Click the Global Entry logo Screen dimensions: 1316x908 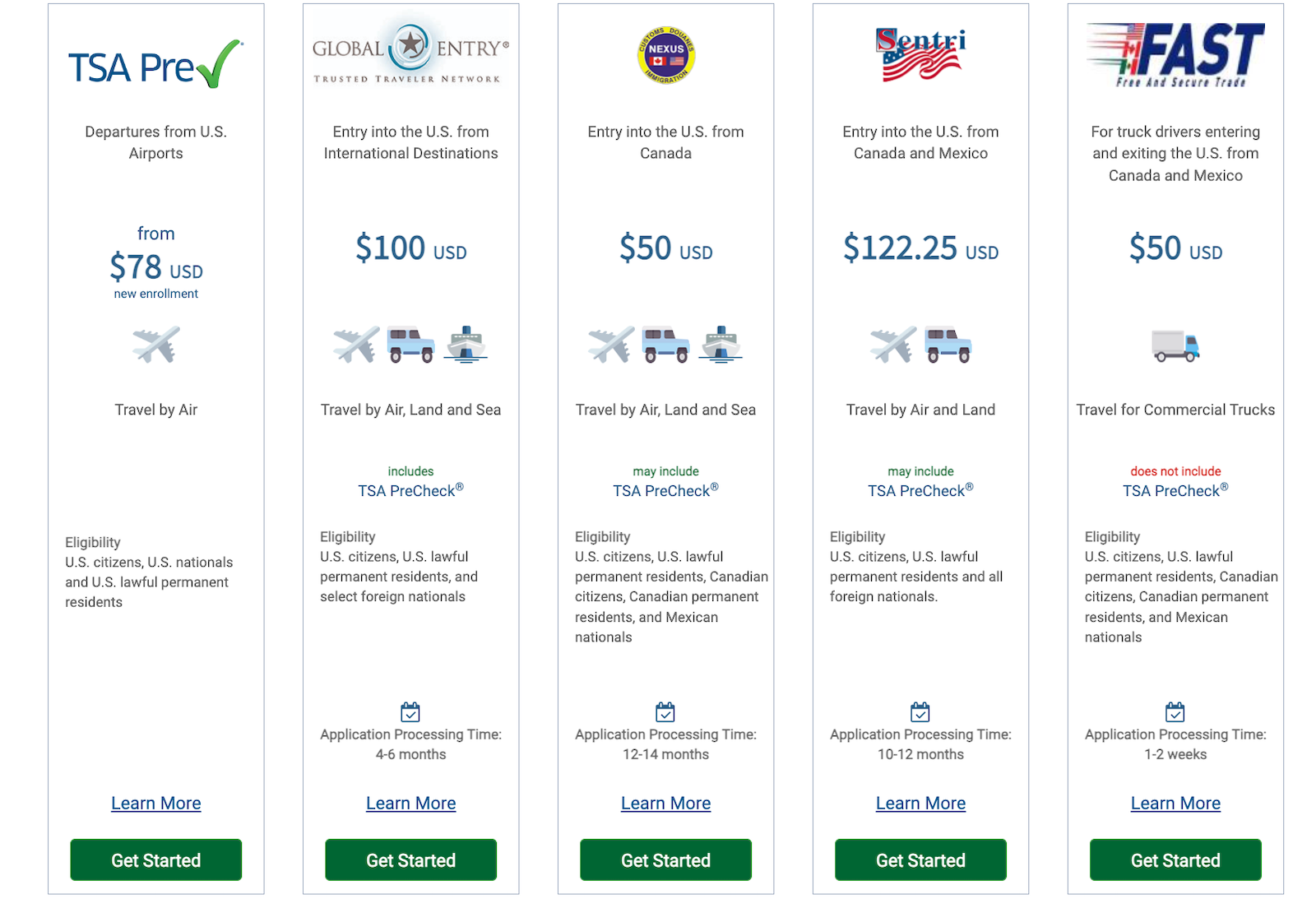coord(410,49)
